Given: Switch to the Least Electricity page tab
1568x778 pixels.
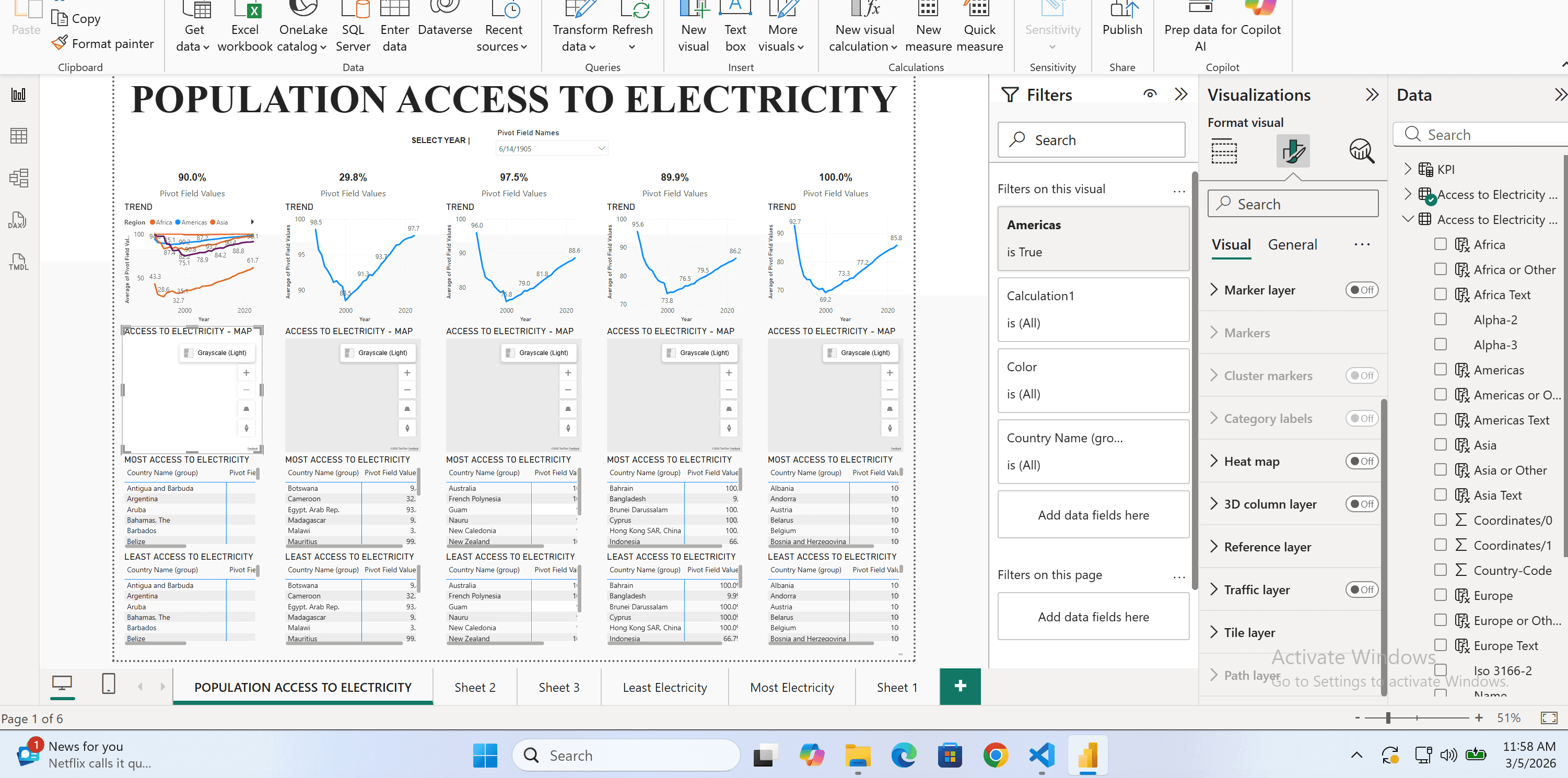Looking at the screenshot, I should pyautogui.click(x=664, y=687).
